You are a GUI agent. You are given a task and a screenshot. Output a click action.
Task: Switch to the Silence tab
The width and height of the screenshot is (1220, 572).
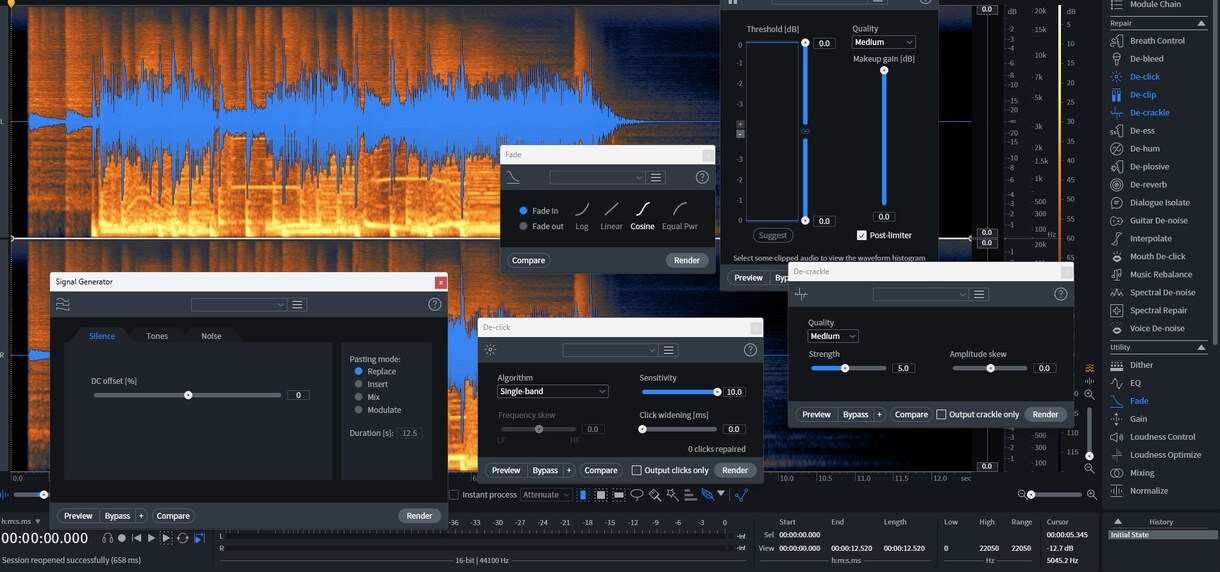point(102,336)
